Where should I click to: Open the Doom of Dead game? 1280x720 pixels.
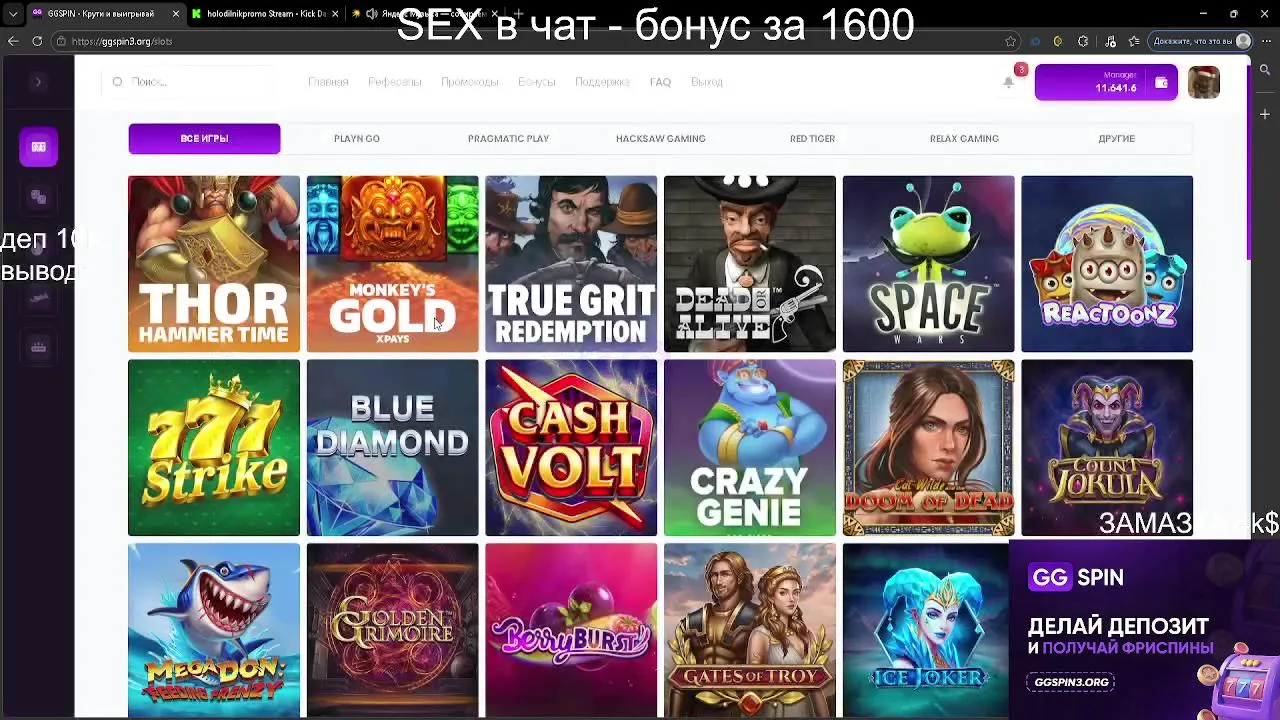point(928,448)
